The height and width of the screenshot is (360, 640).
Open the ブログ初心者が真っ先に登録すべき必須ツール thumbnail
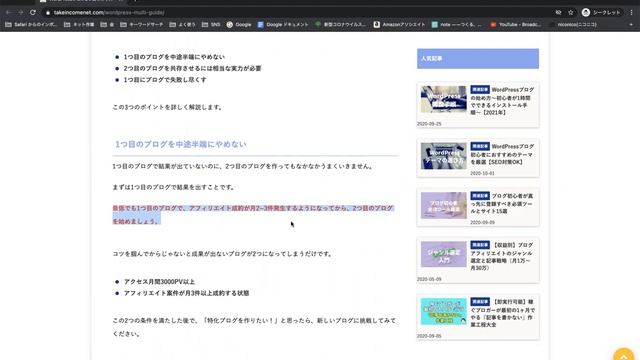point(444,205)
